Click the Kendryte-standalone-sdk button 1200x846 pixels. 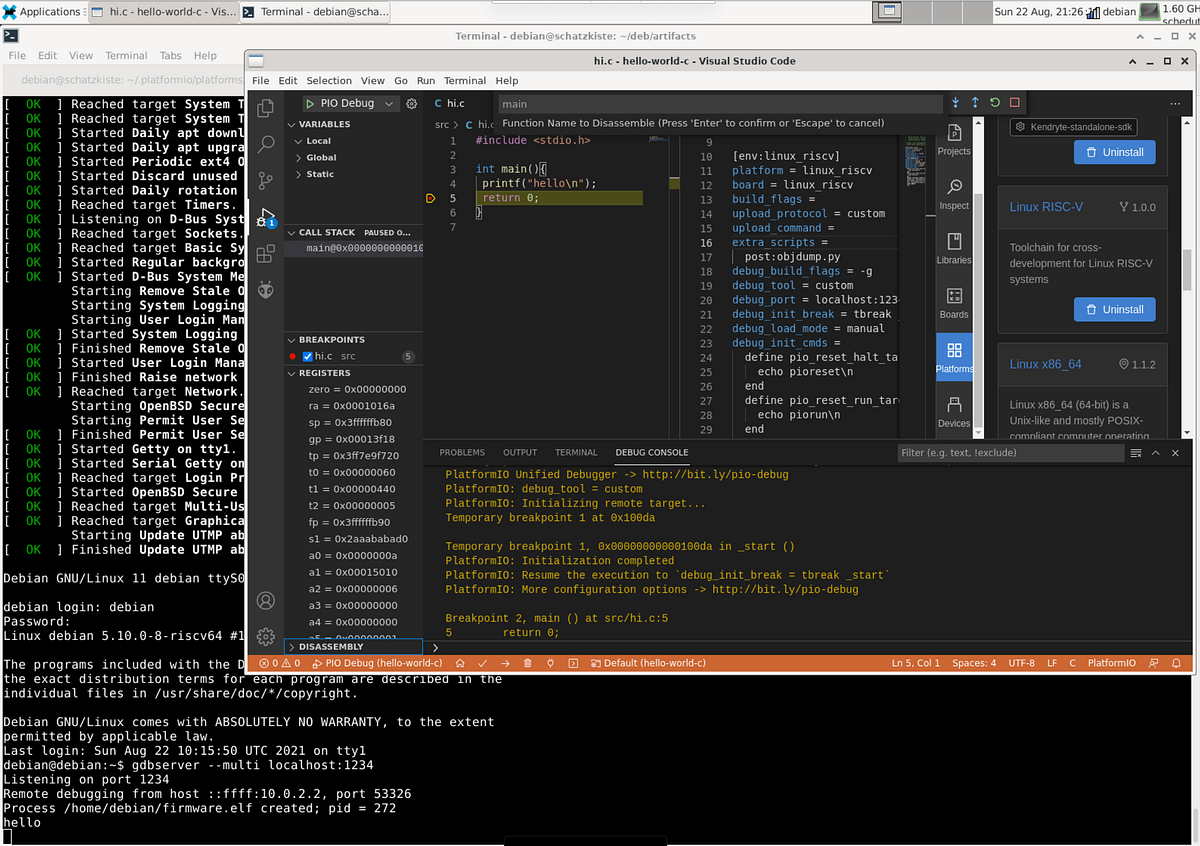[x=1073, y=126]
